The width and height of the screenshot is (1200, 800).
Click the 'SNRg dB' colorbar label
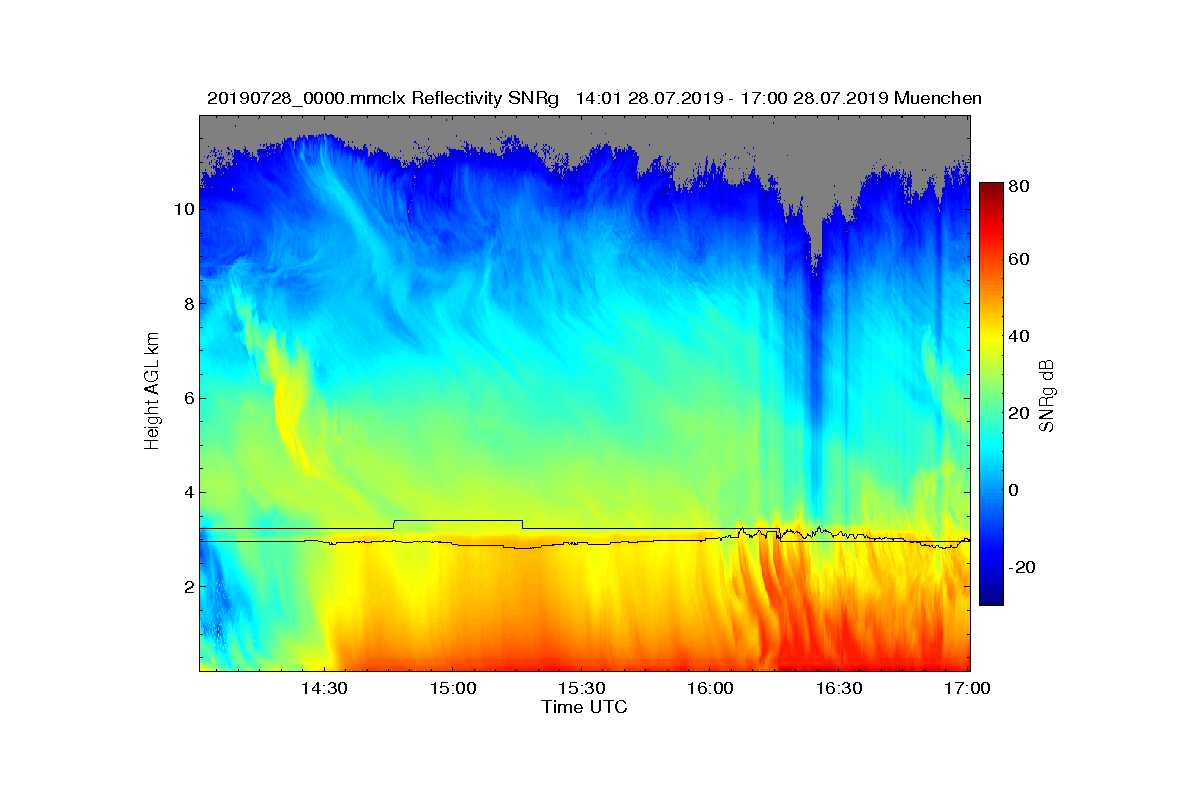(1046, 395)
